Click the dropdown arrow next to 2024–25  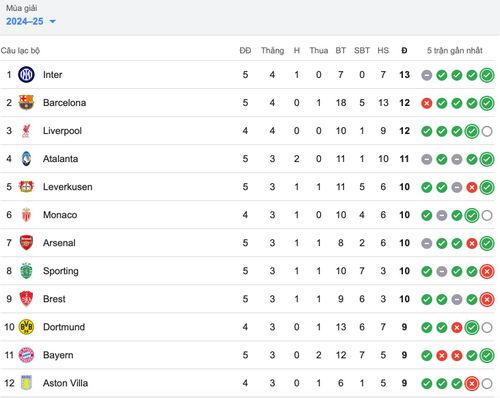[x=52, y=22]
